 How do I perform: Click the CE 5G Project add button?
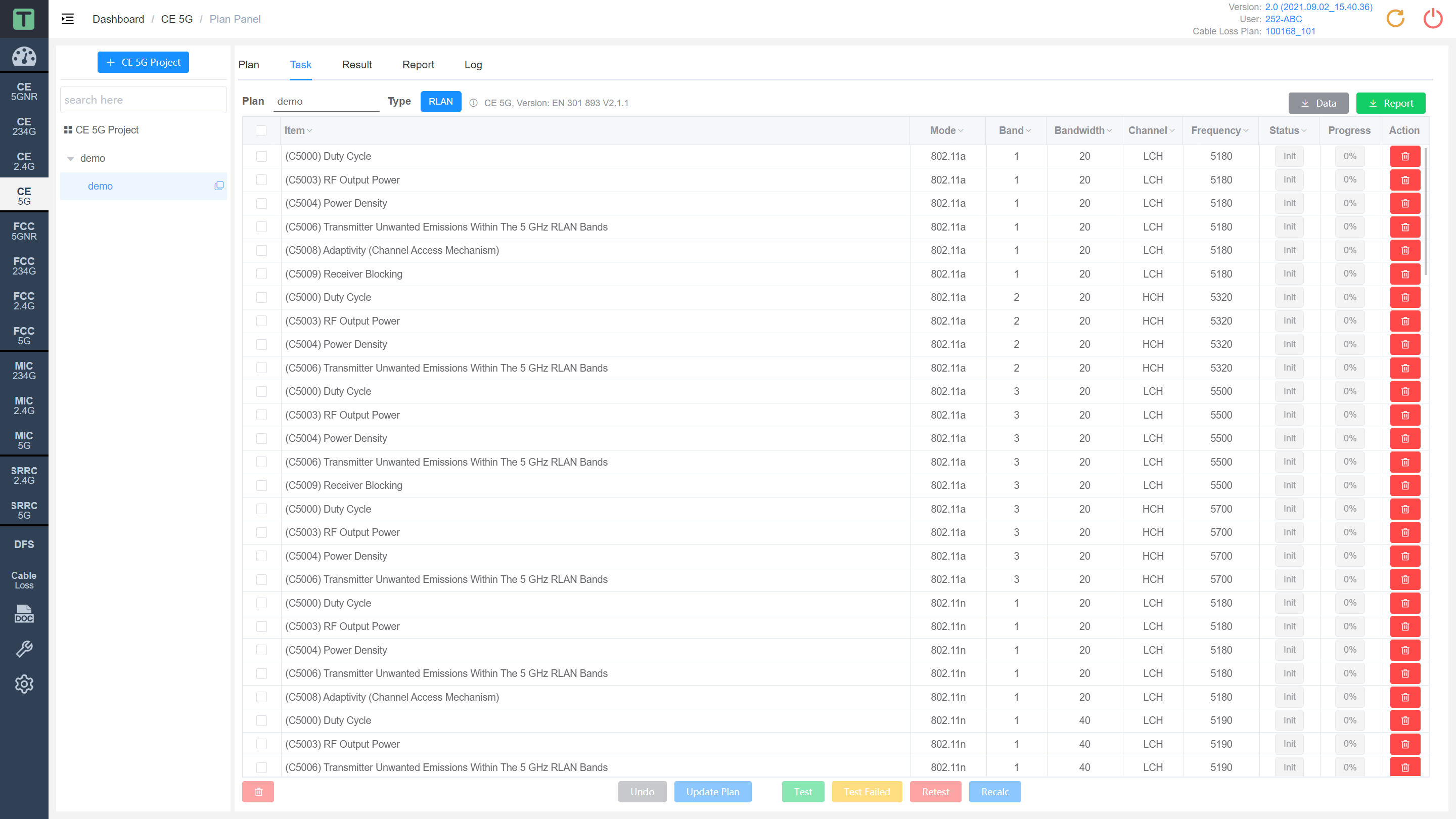(x=143, y=62)
